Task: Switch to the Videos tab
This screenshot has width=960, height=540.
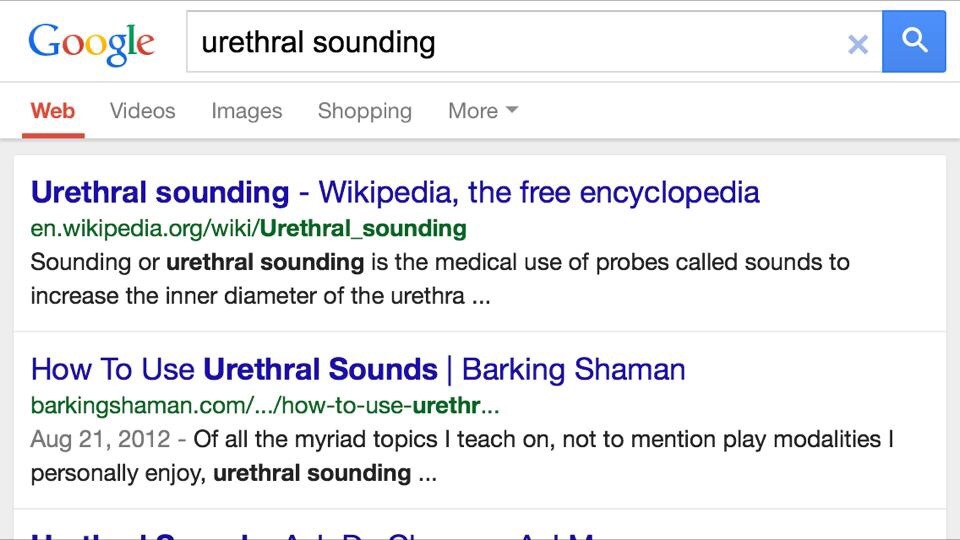Action: [142, 111]
